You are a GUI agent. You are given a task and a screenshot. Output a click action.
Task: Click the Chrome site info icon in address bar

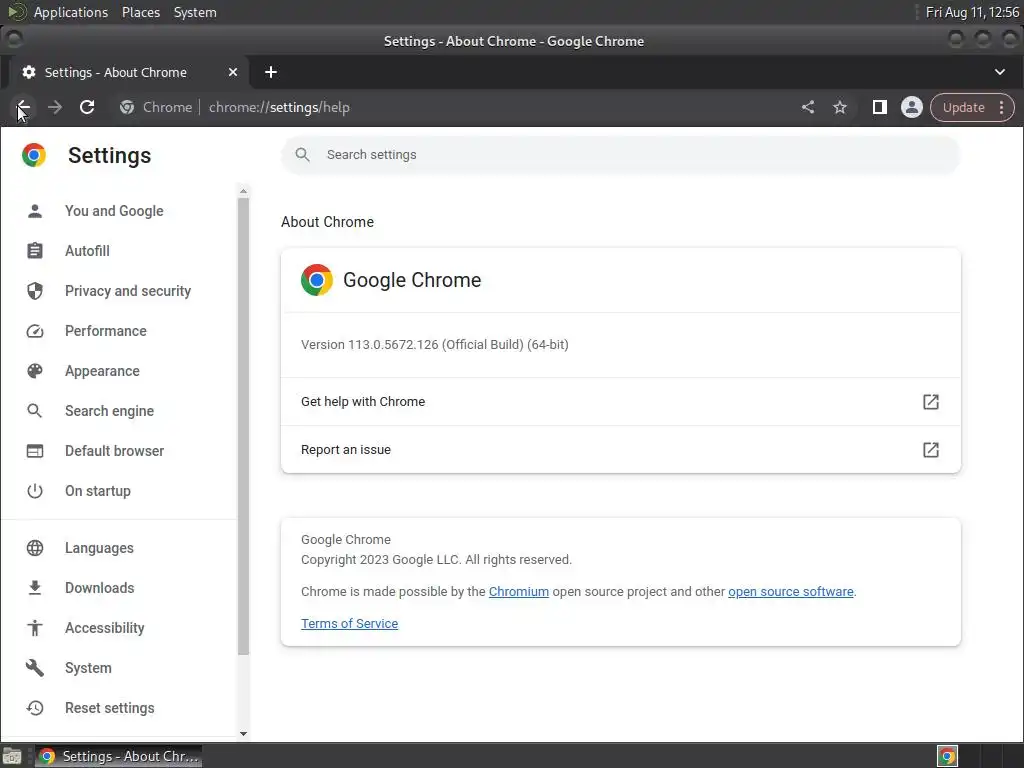(x=127, y=107)
